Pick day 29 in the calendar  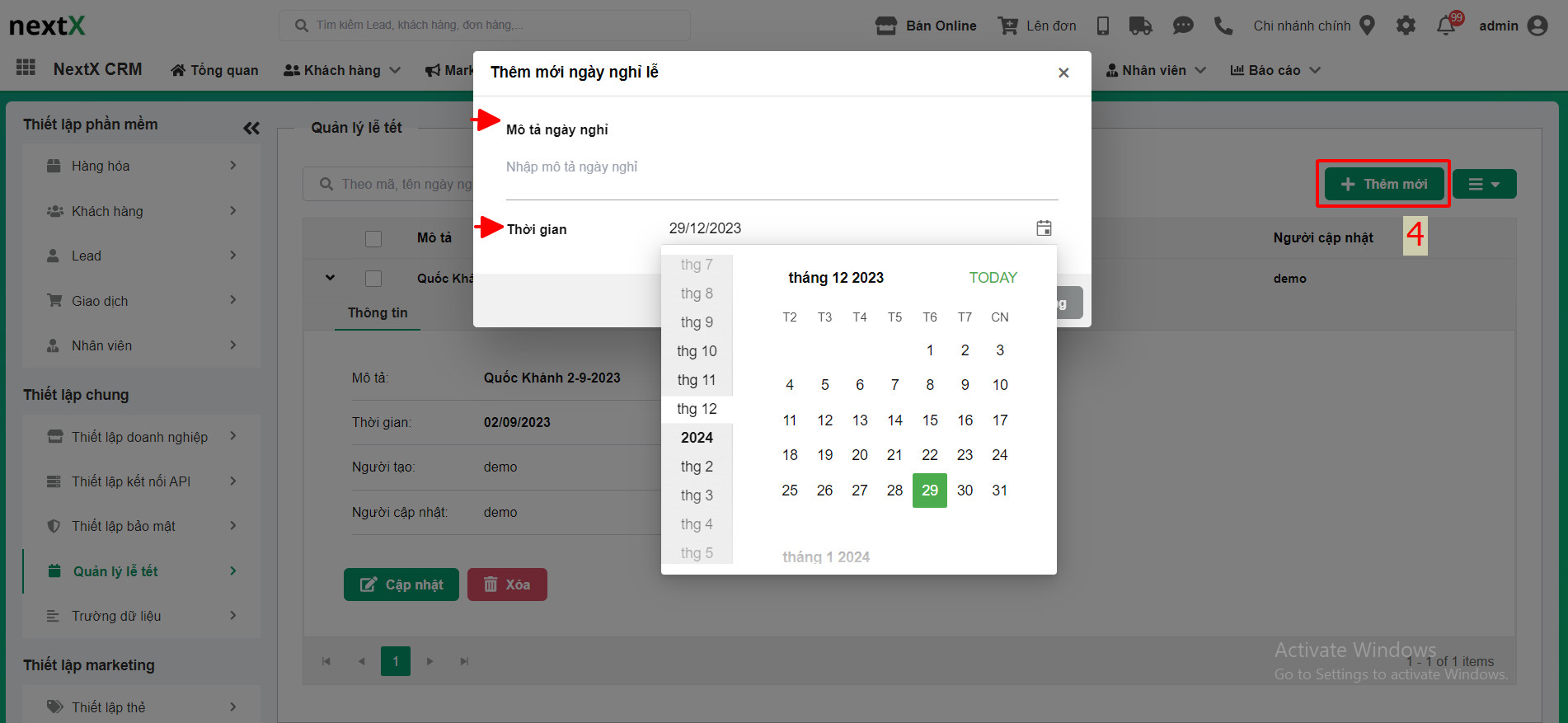[x=930, y=491]
